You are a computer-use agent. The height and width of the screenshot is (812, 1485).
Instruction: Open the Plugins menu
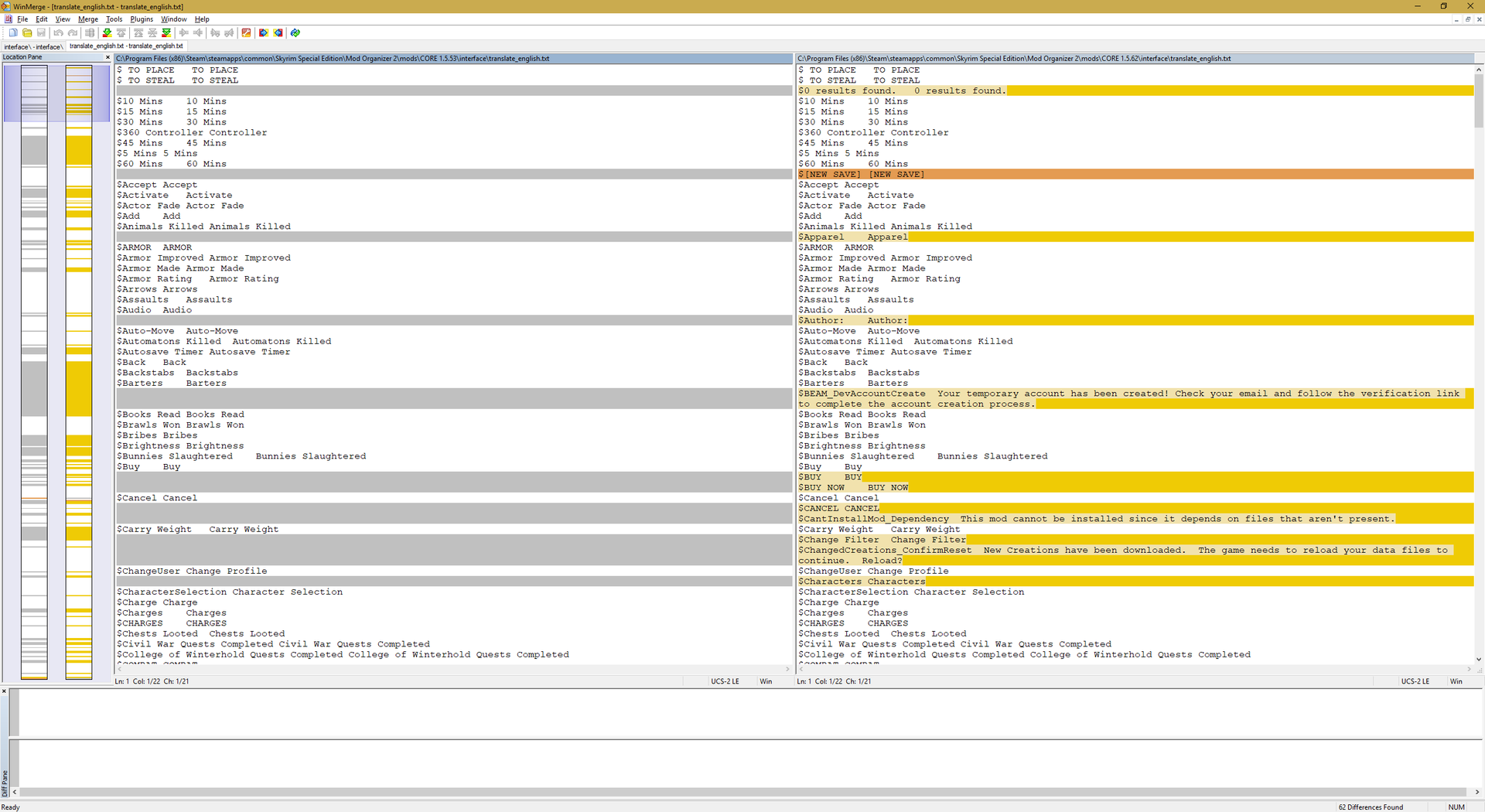[x=142, y=19]
